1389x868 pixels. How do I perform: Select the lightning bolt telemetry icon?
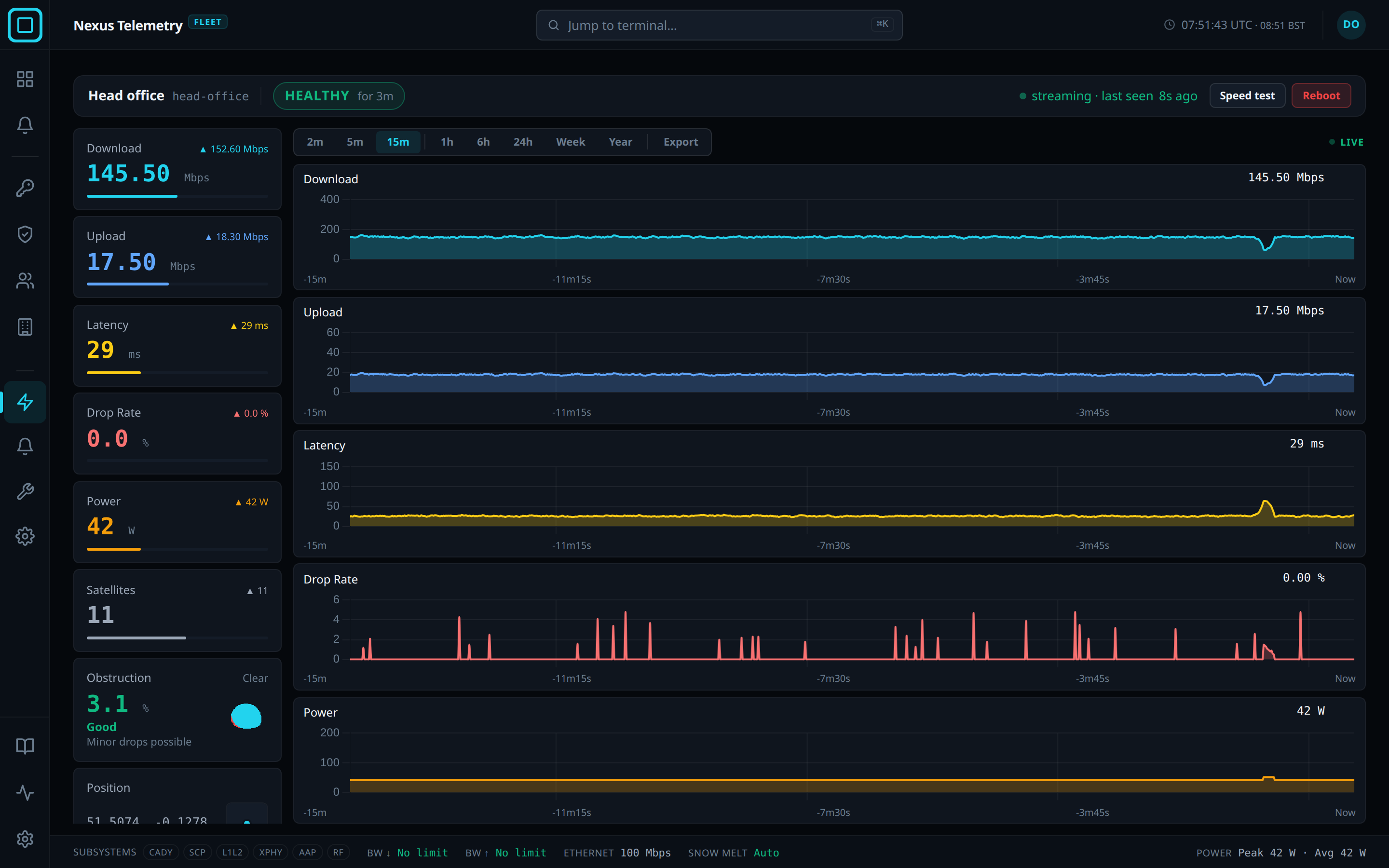point(25,402)
